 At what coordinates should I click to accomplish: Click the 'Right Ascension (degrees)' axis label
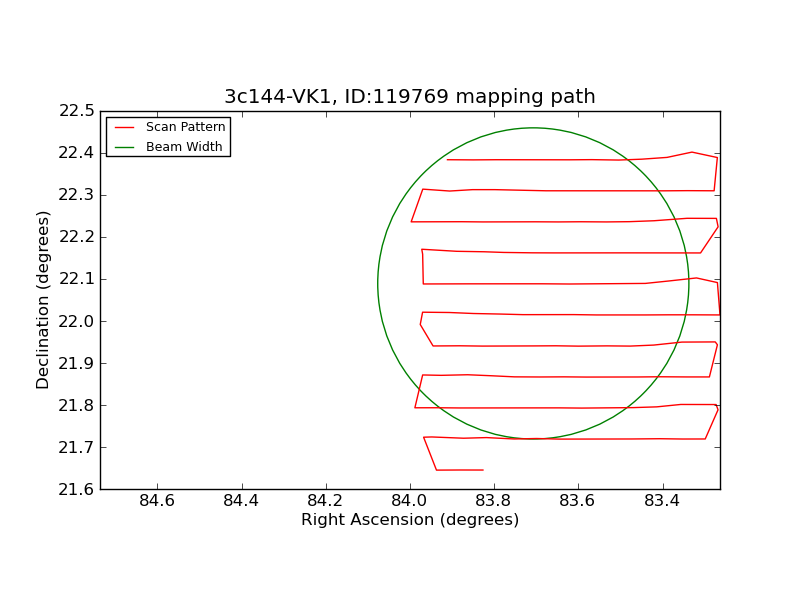coord(410,519)
